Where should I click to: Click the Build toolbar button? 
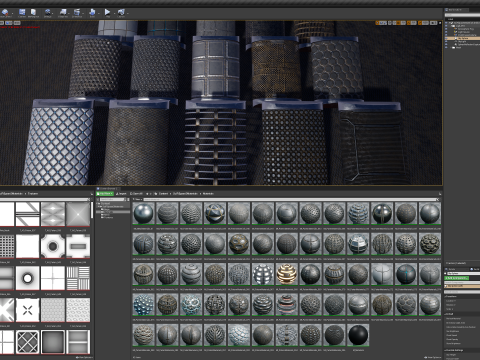point(92,13)
